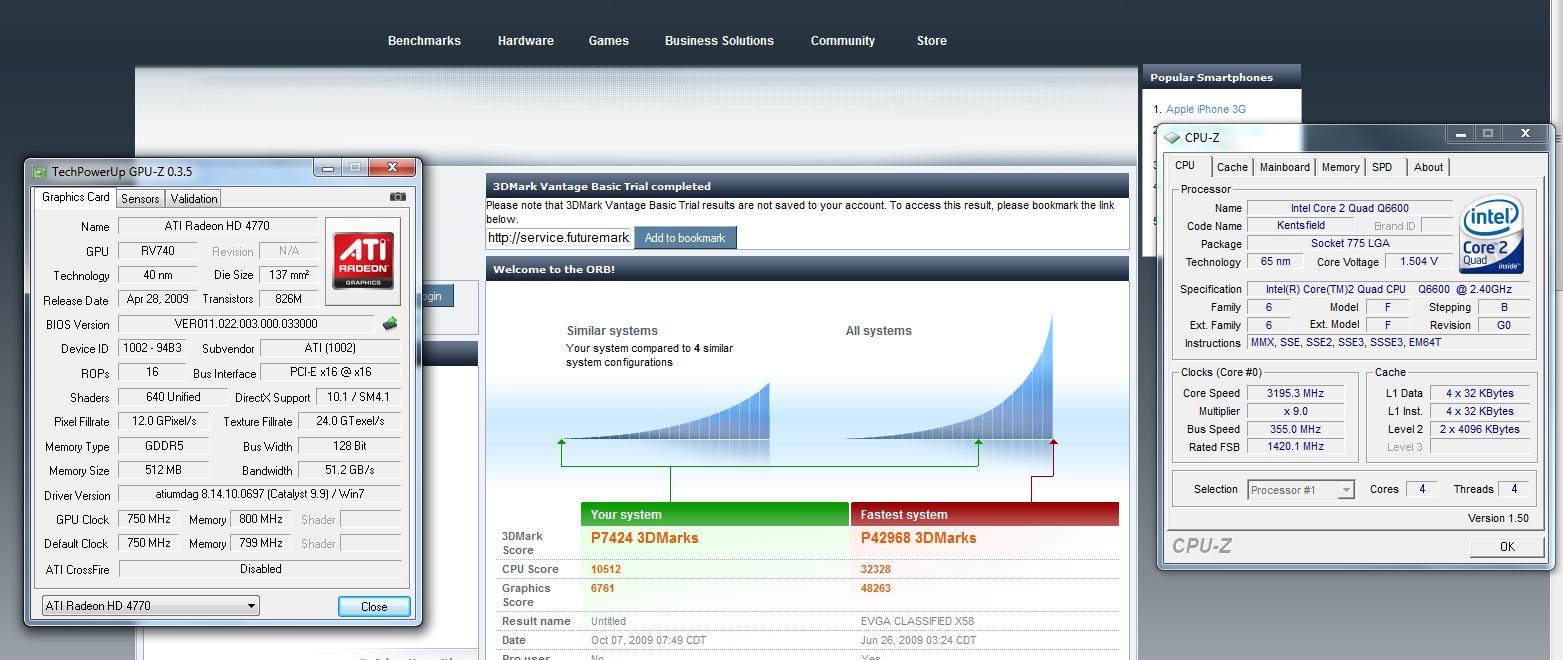The width and height of the screenshot is (1563, 660).
Task: Click the Core Voltage 1.504 V value
Action: 1420,261
